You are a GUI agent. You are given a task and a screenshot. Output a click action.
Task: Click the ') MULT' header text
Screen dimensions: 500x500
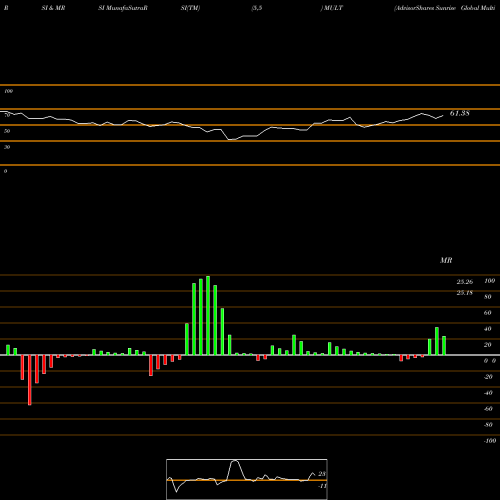pyautogui.click(x=332, y=8)
